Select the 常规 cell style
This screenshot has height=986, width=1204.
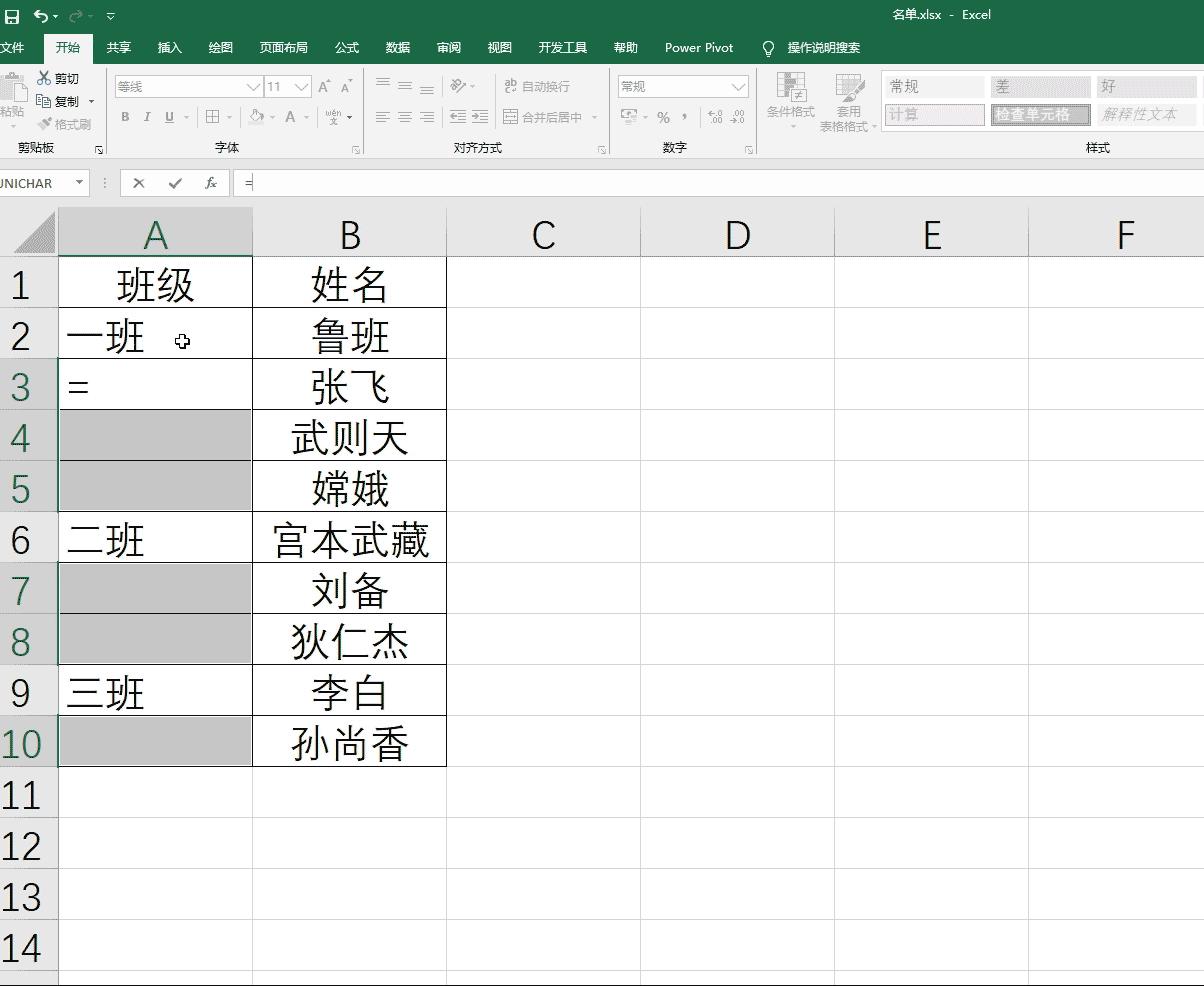pyautogui.click(x=935, y=87)
